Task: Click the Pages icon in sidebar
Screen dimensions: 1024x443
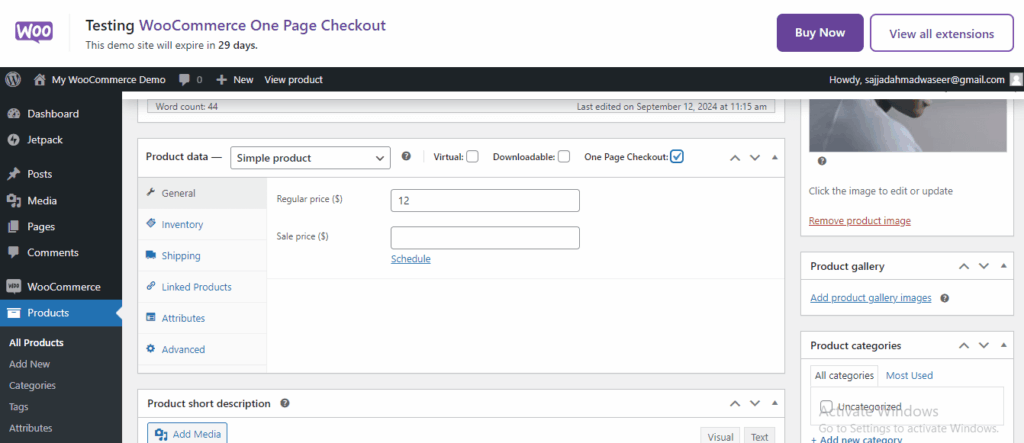Action: (14, 227)
